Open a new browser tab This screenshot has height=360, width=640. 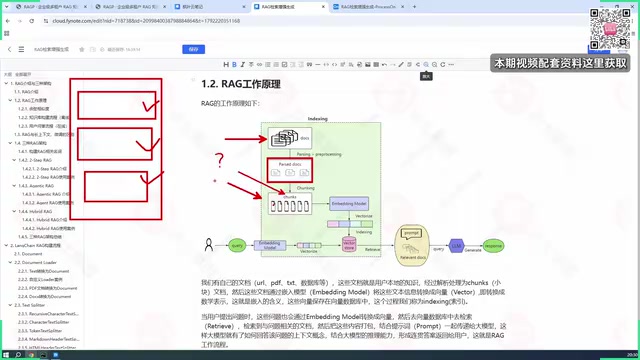414,7
